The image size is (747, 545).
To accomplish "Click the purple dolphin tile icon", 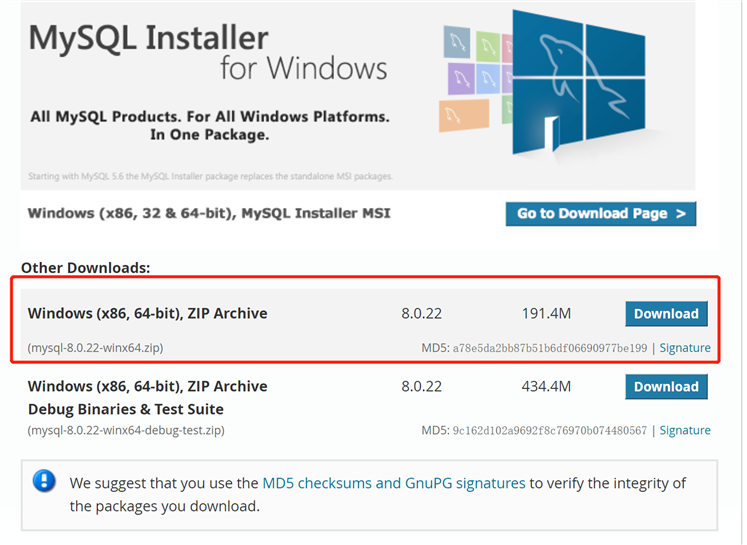I will pyautogui.click(x=461, y=79).
